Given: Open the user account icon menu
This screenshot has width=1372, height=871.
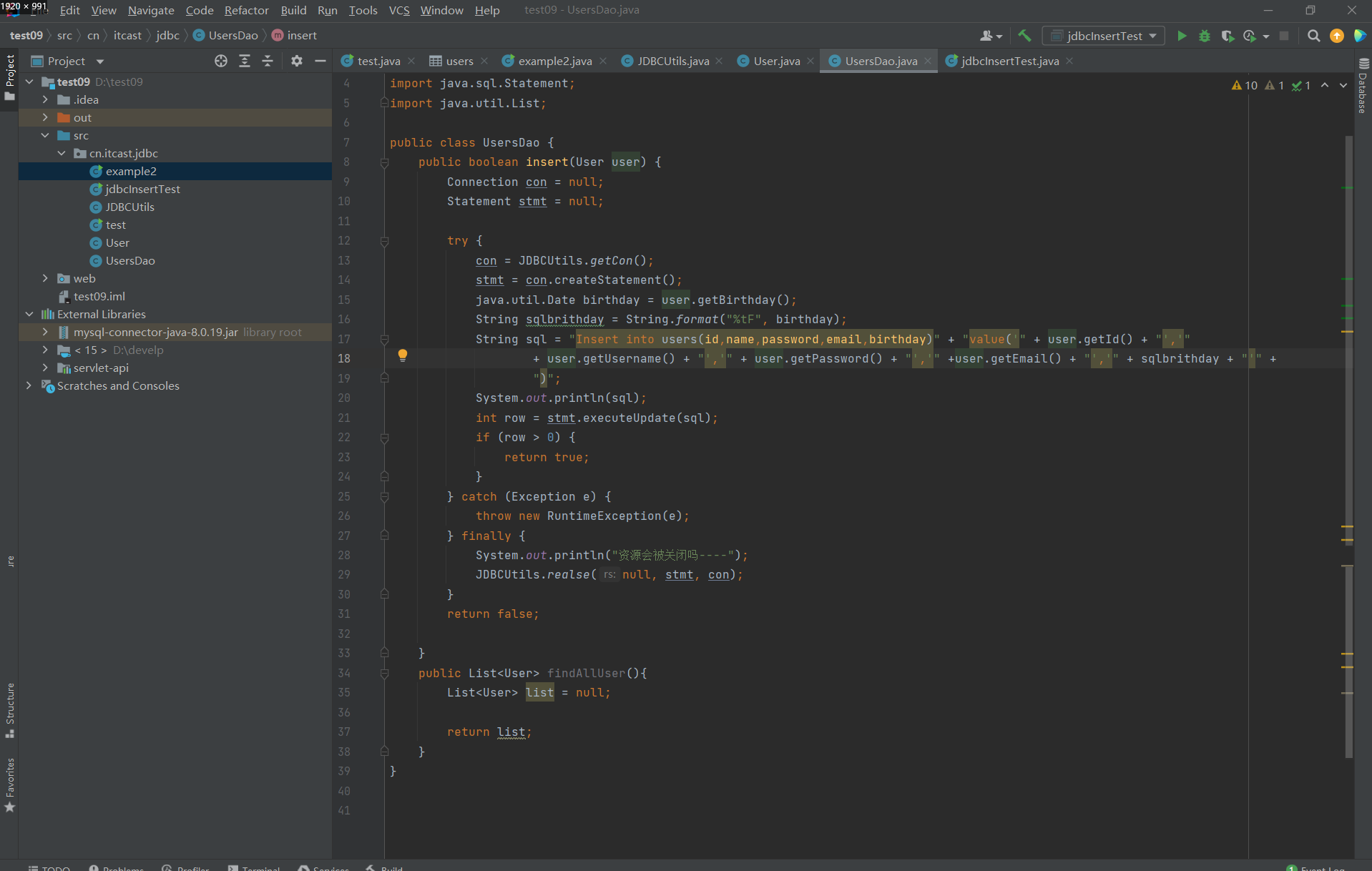Looking at the screenshot, I should click(x=991, y=36).
